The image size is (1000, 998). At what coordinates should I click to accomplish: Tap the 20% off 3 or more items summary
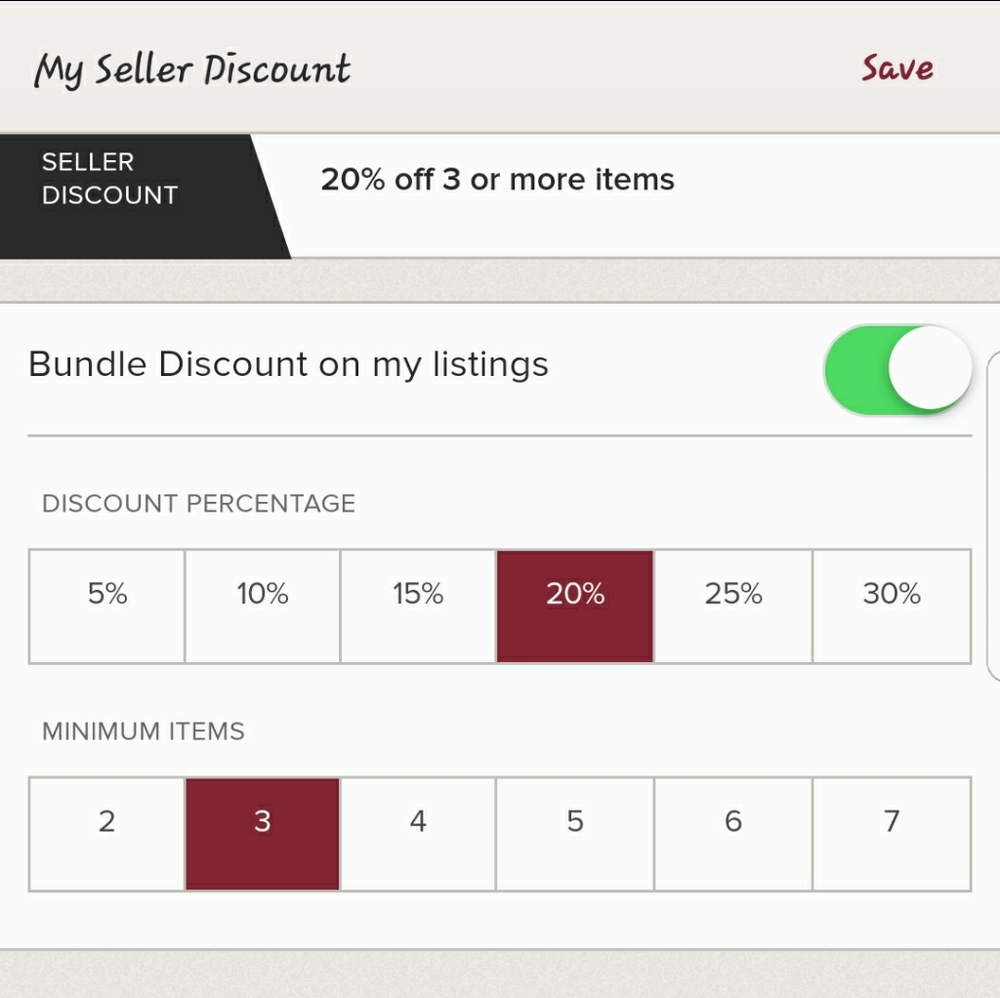(x=497, y=180)
